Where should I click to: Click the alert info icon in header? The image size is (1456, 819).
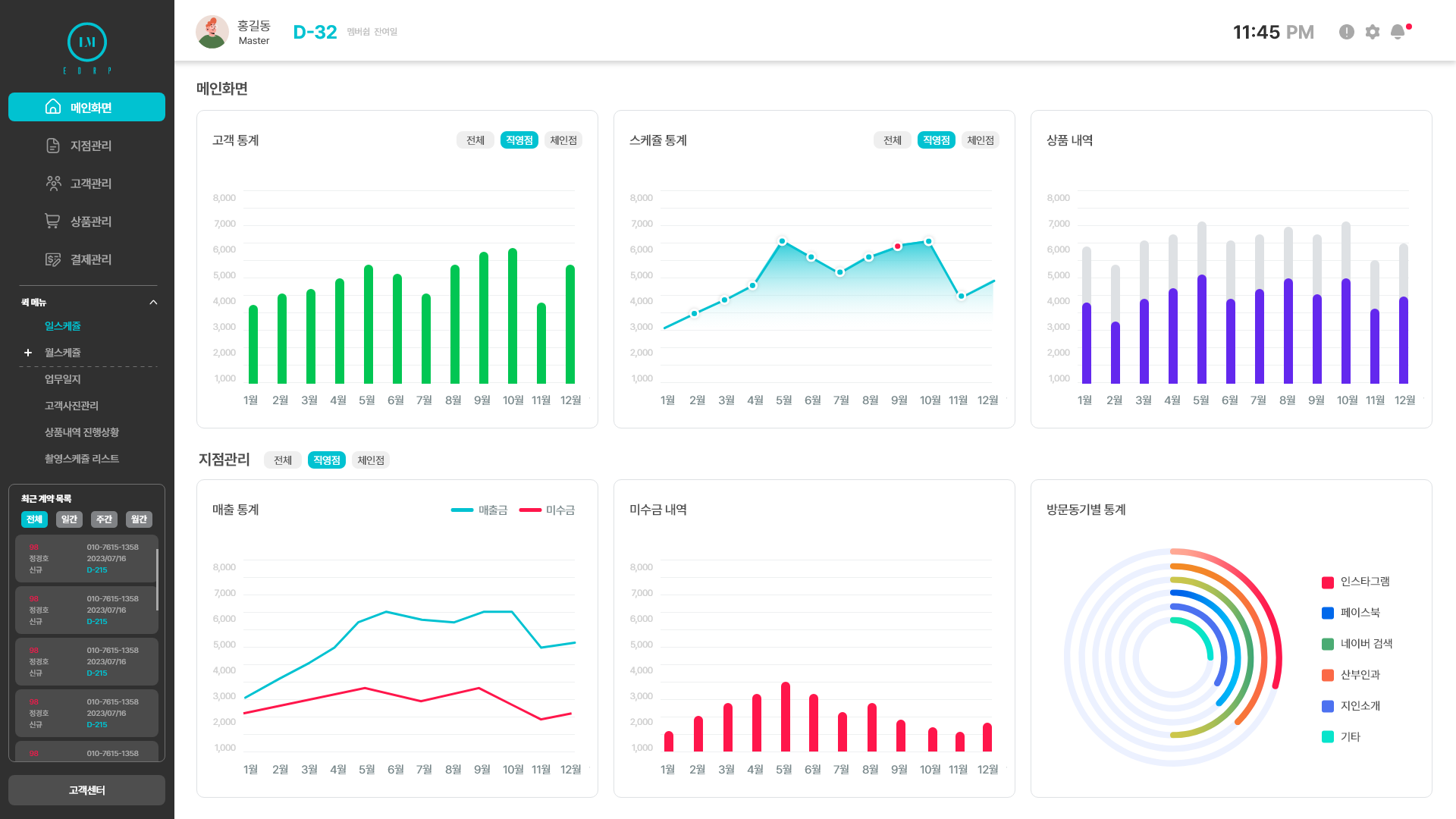[1347, 32]
